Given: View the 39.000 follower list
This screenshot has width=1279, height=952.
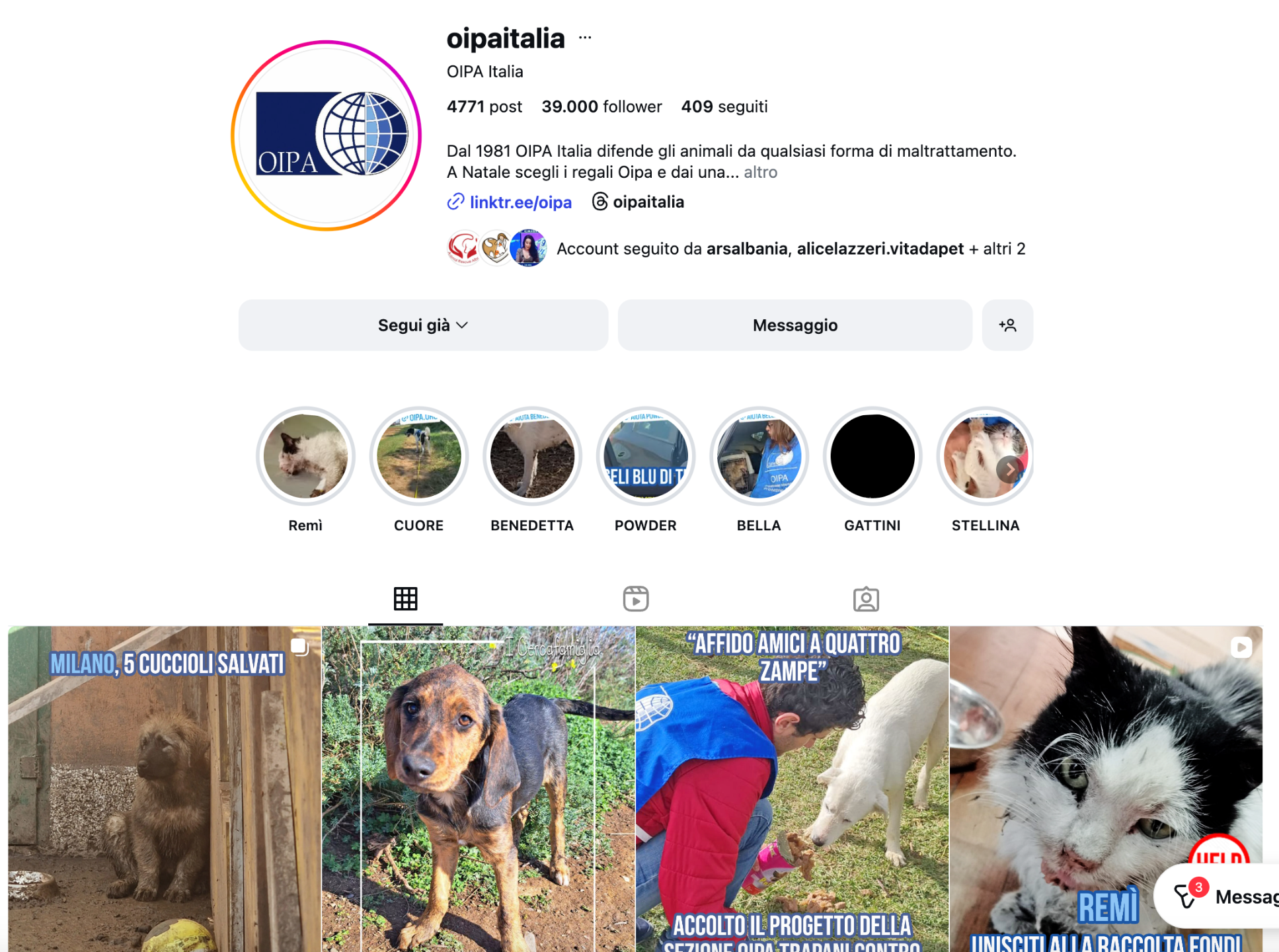Looking at the screenshot, I should point(601,106).
